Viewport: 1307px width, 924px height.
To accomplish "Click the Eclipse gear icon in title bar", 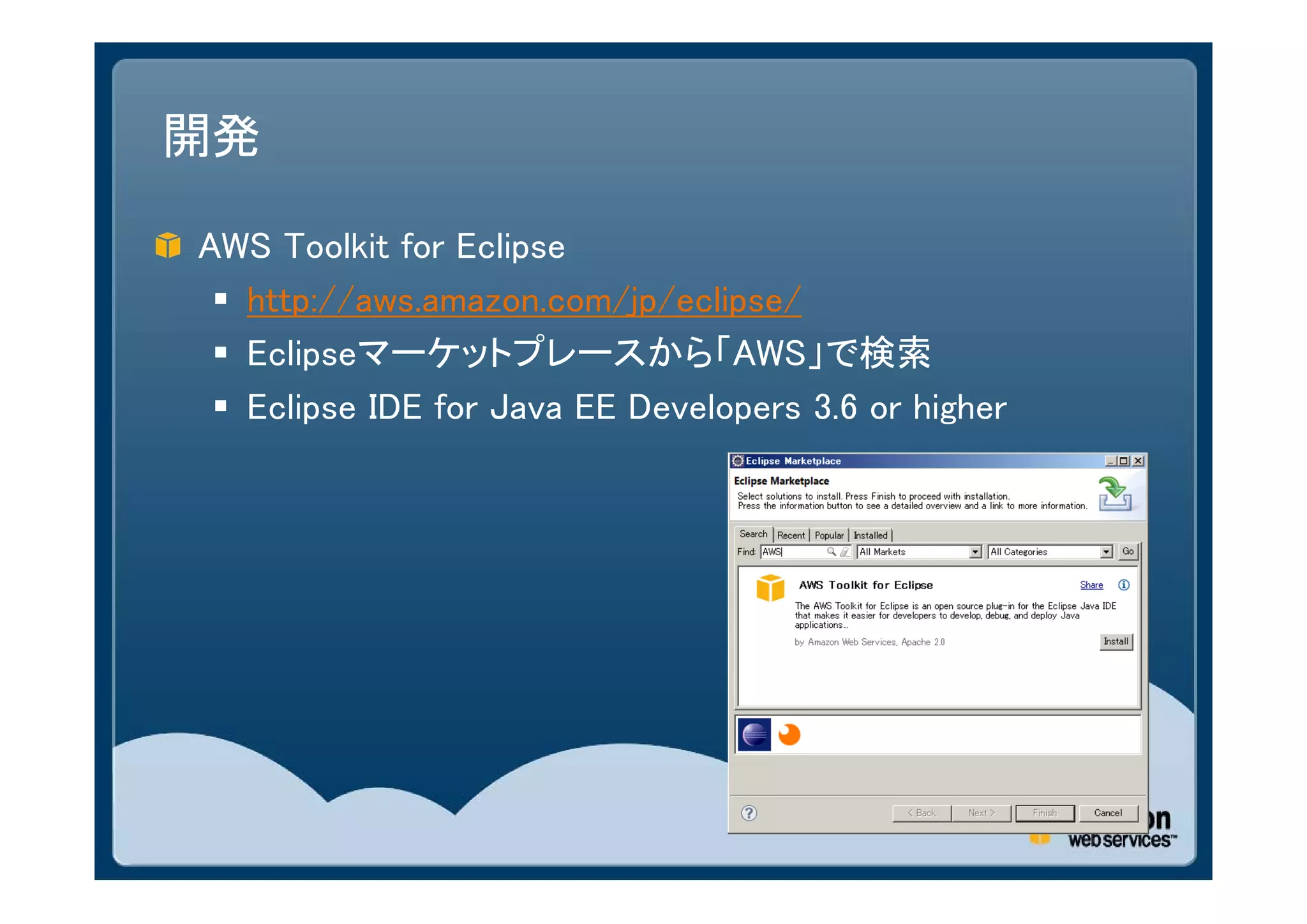I will pos(738,461).
